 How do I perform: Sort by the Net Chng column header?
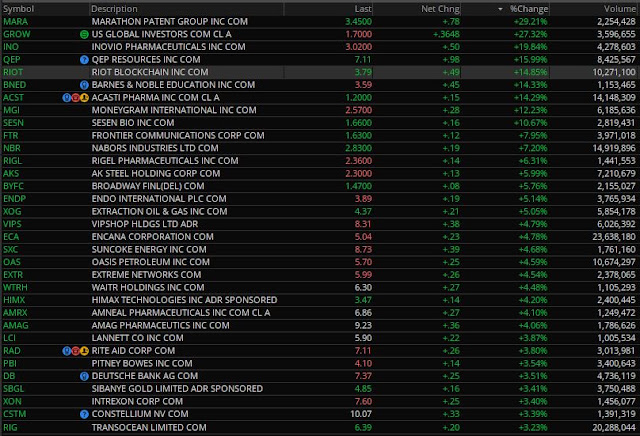point(440,9)
